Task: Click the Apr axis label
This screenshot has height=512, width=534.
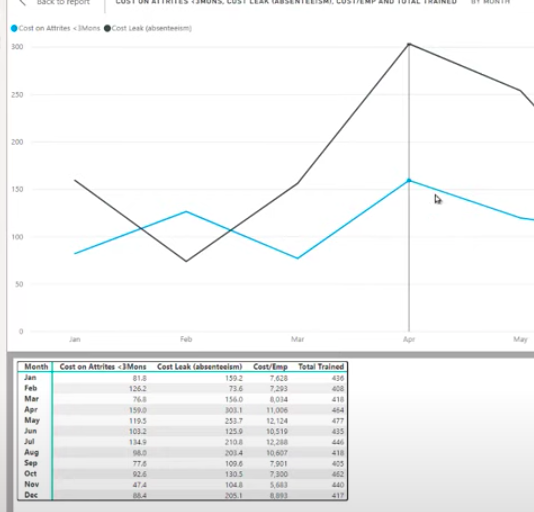Action: click(x=409, y=339)
